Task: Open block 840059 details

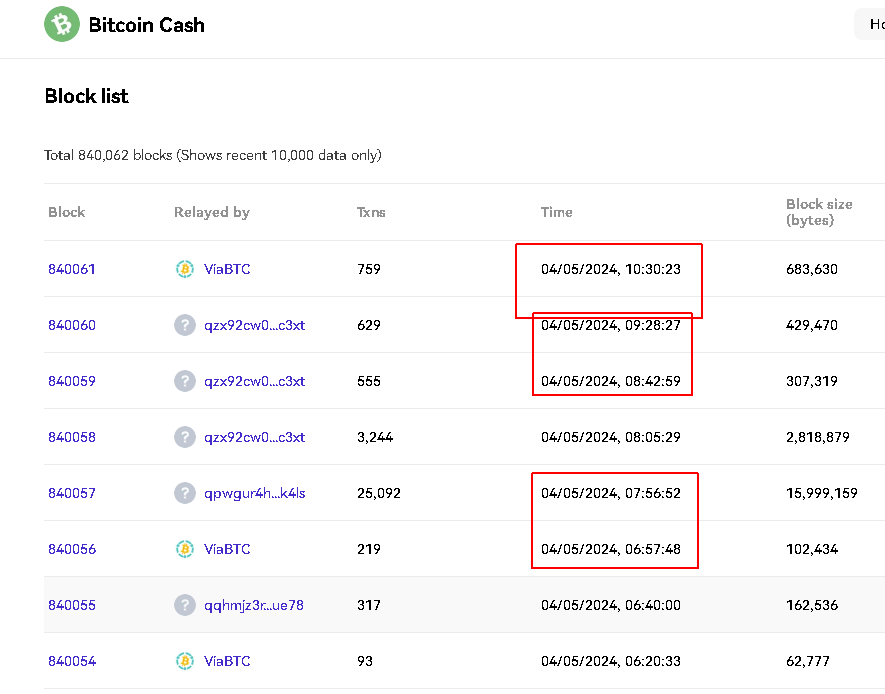Action: pos(72,381)
